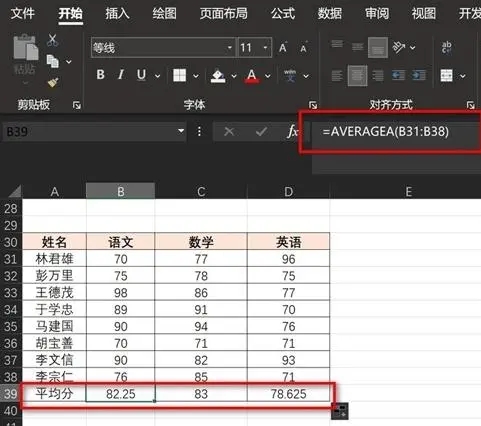Open clipboard pane dialog launcher
Screen dimensions: 481x426
coord(77,105)
